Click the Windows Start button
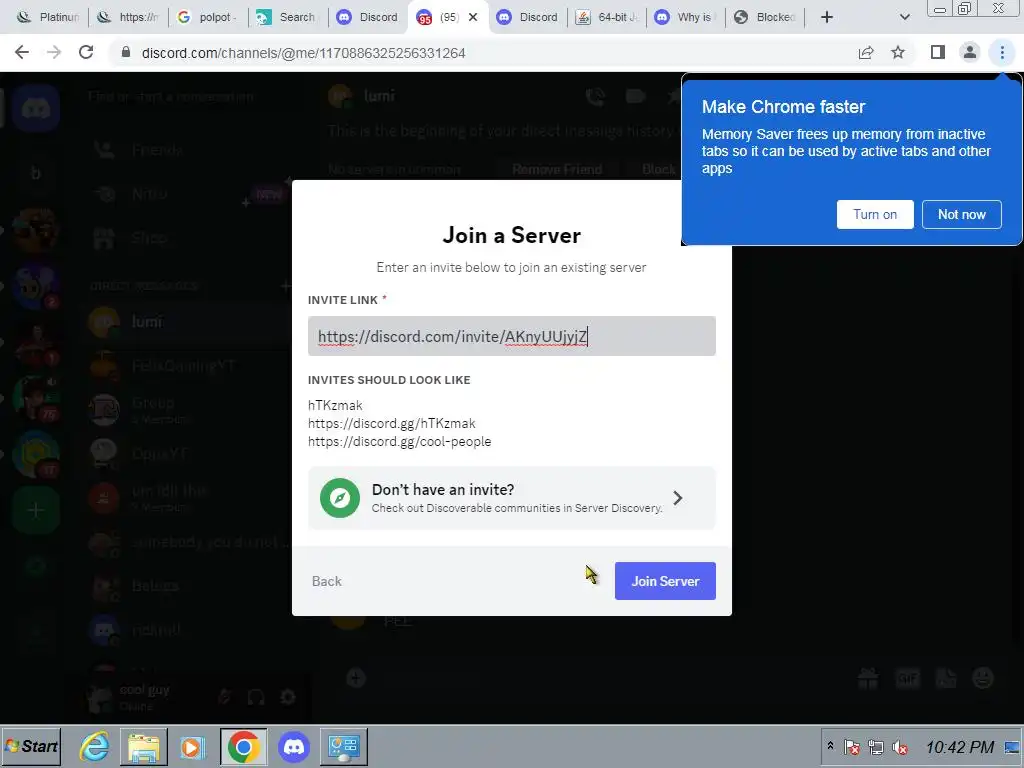Image resolution: width=1024 pixels, height=768 pixels. [x=31, y=746]
